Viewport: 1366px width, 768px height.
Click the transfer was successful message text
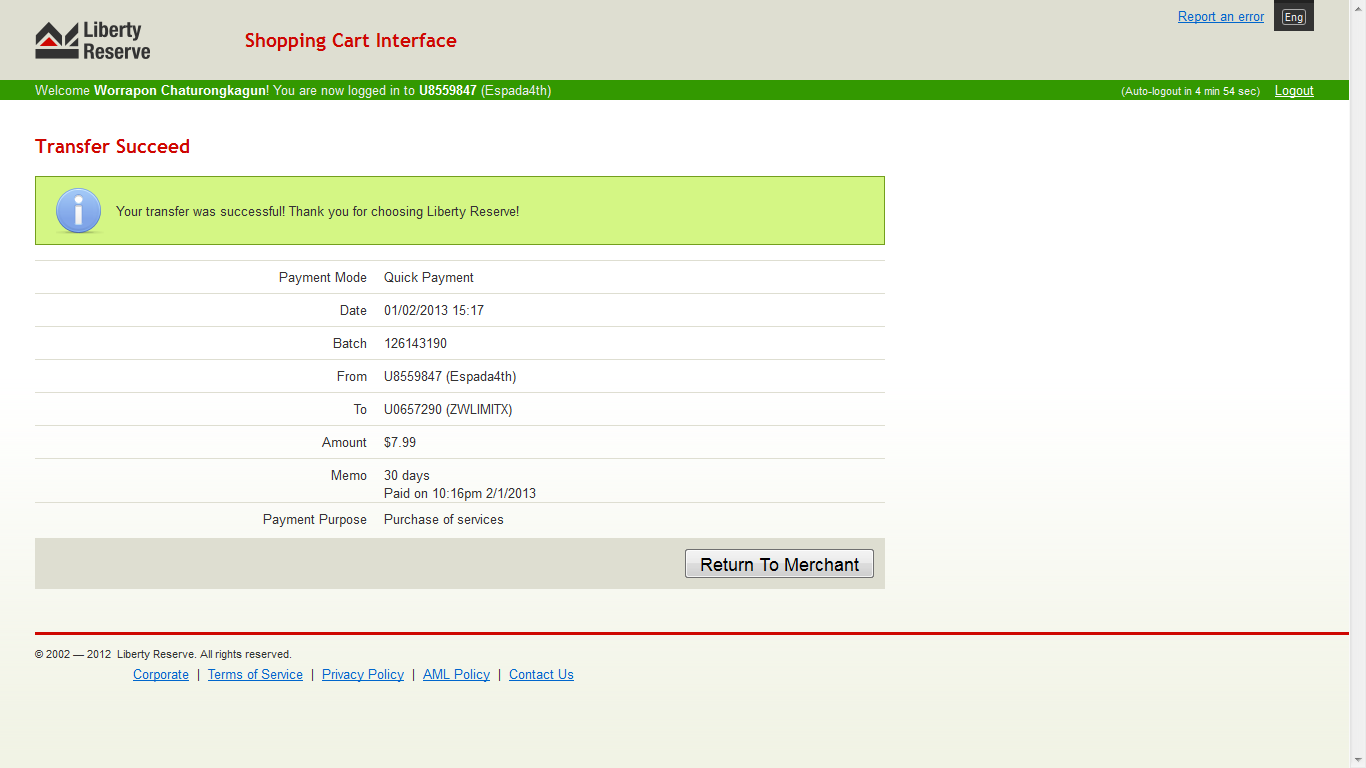[318, 212]
